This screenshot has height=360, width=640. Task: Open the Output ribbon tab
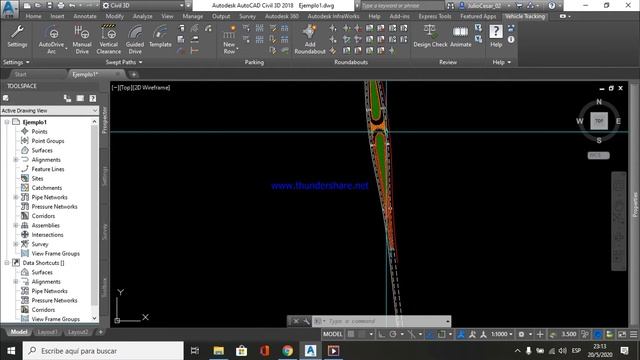[221, 16]
